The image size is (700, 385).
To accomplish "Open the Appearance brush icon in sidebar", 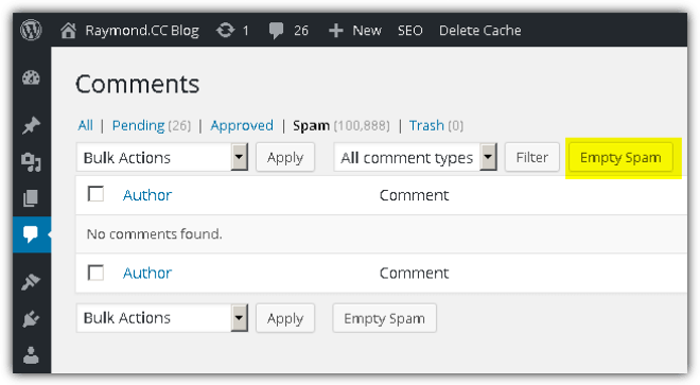I will pyautogui.click(x=31, y=282).
